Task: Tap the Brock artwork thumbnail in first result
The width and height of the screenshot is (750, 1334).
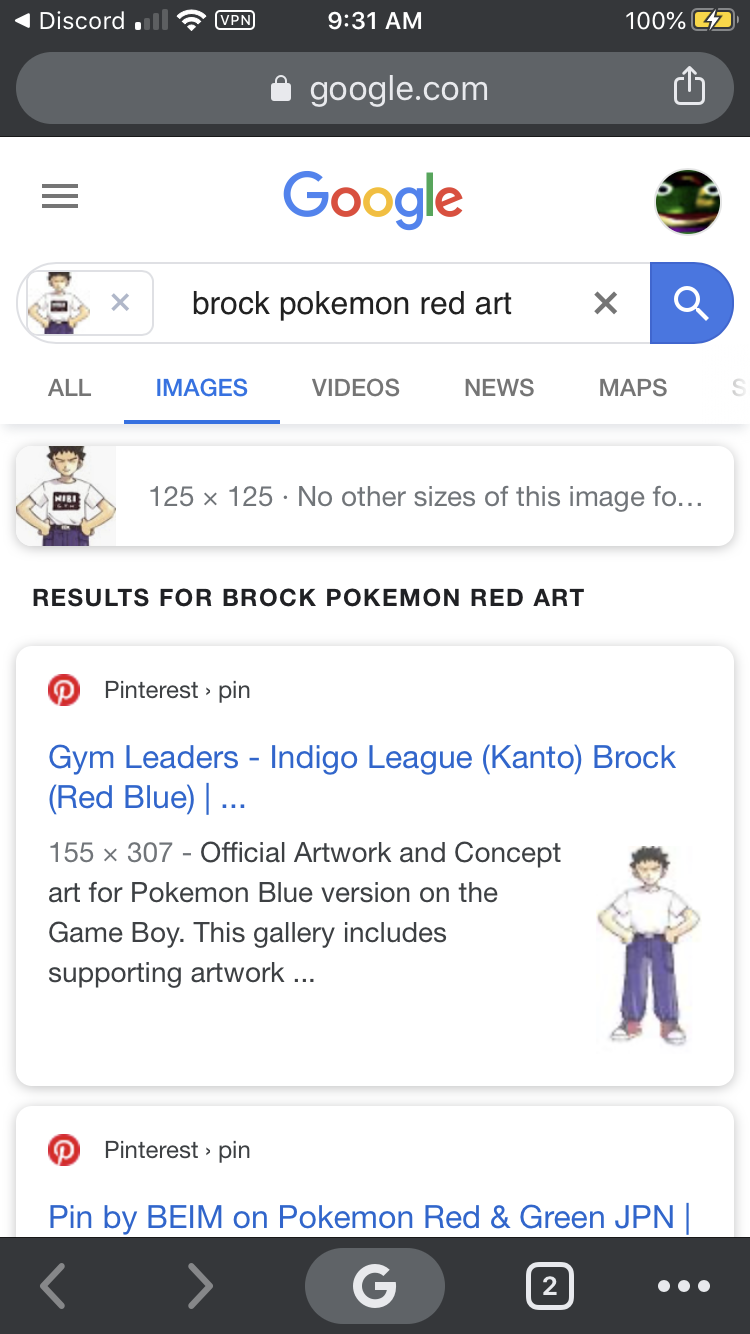Action: click(648, 944)
